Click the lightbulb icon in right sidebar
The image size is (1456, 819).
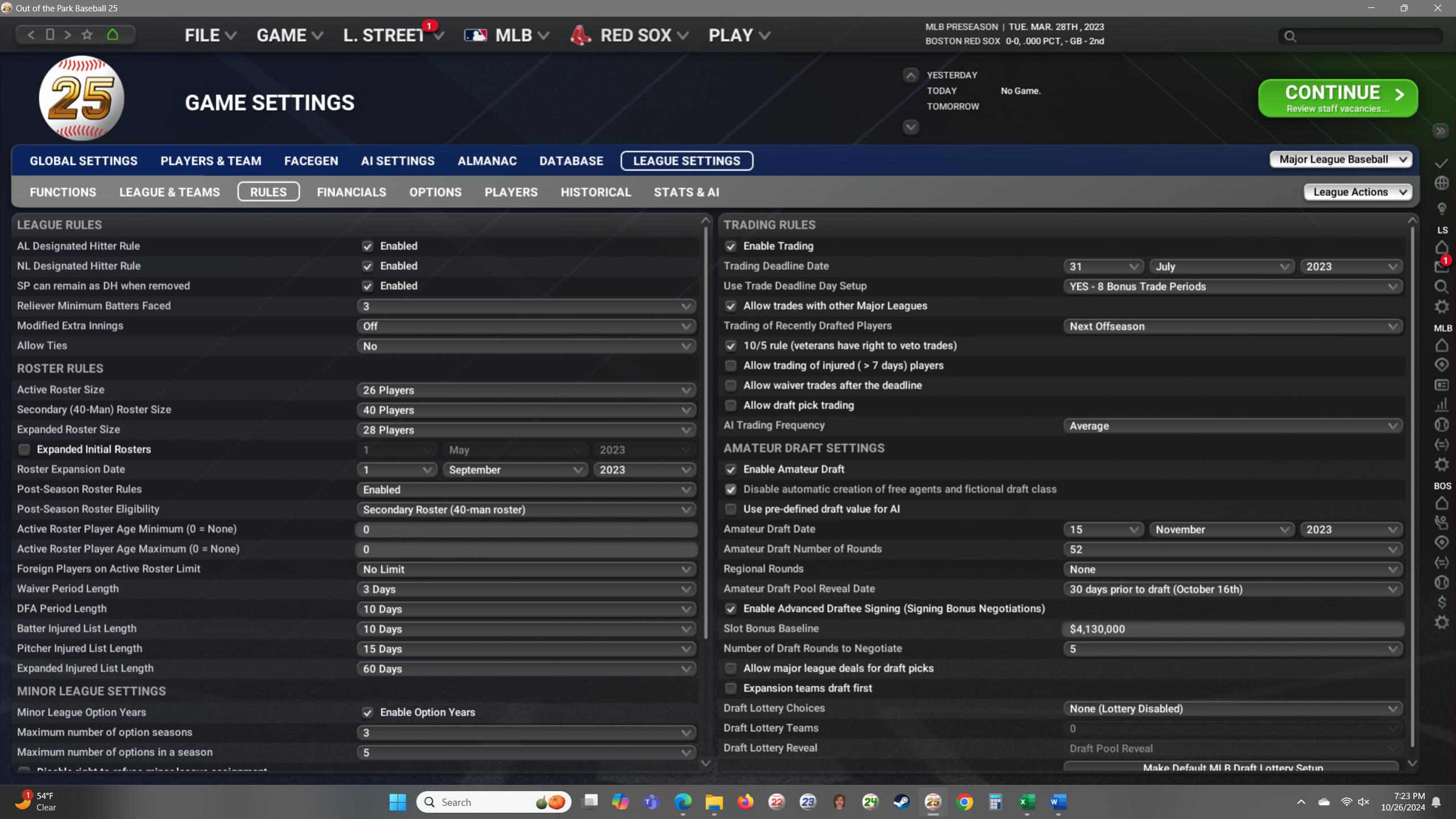(1441, 208)
